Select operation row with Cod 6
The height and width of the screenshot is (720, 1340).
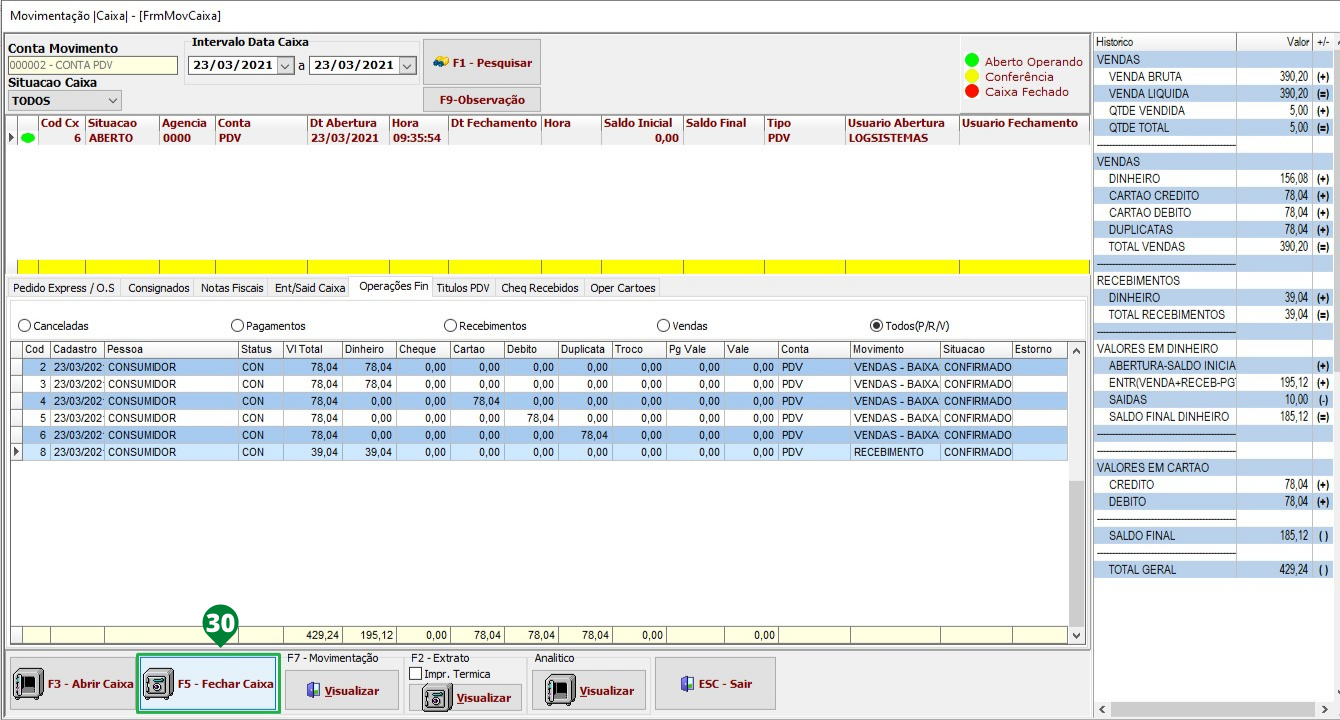[x=540, y=435]
